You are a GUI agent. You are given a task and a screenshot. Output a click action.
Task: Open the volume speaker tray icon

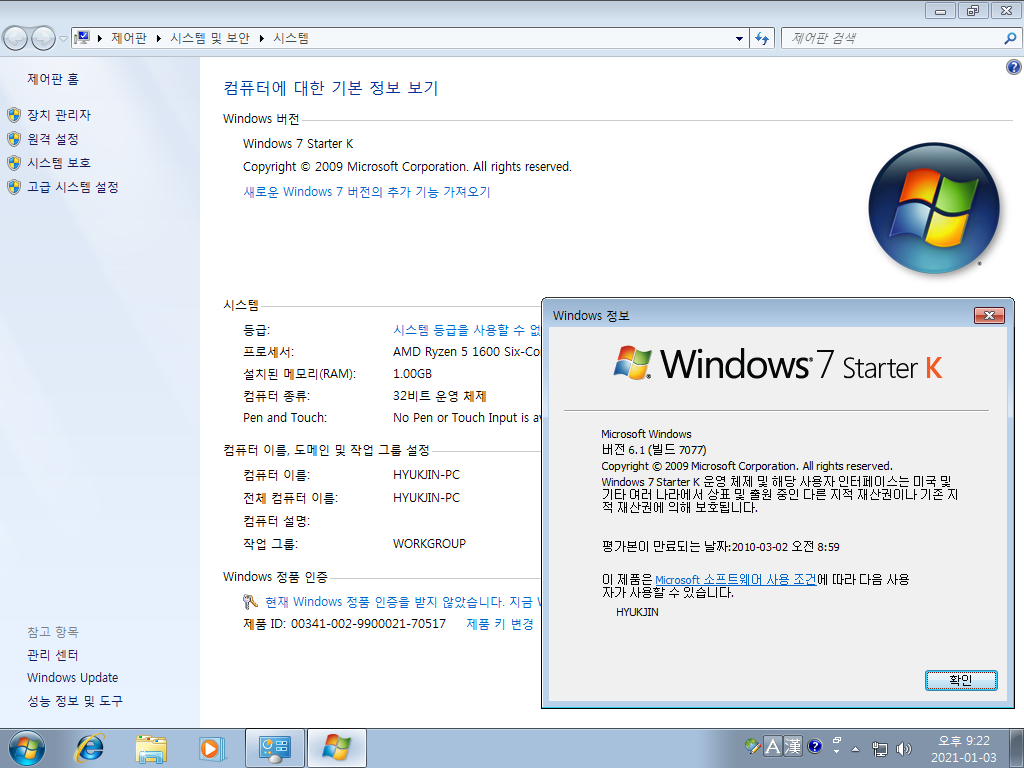[x=904, y=749]
